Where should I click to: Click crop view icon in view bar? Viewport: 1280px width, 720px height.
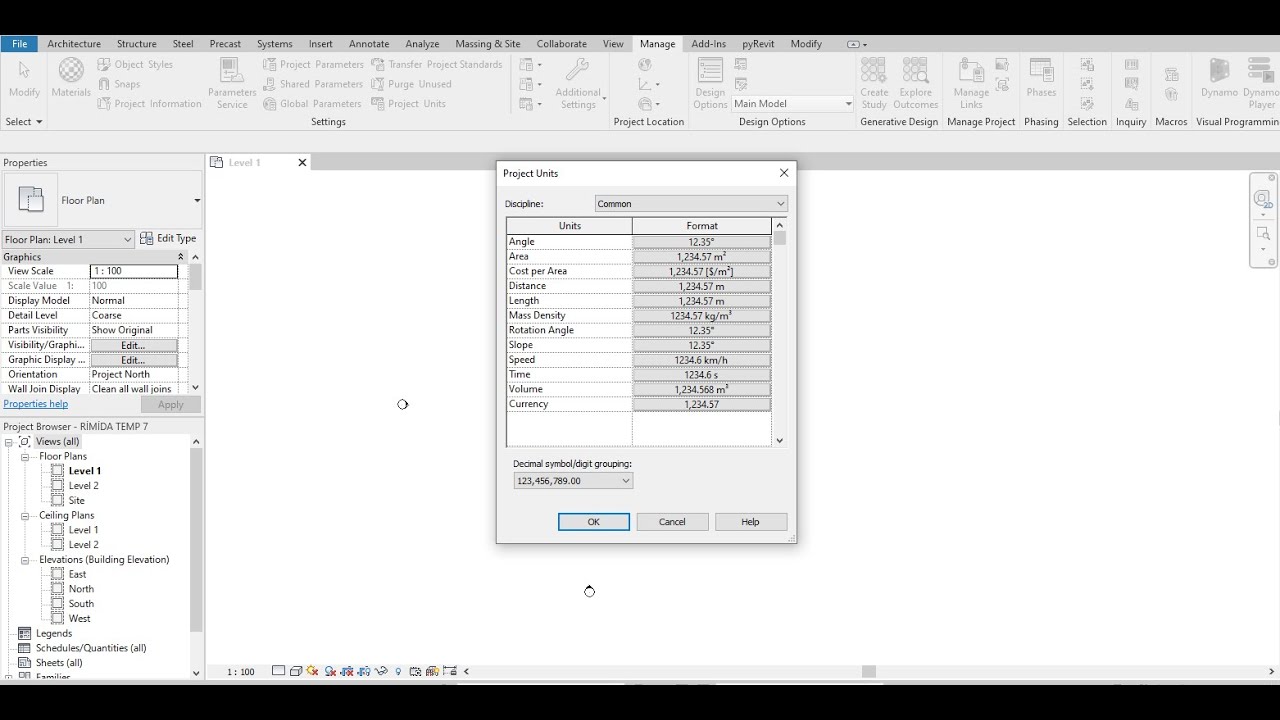pyautogui.click(x=347, y=672)
